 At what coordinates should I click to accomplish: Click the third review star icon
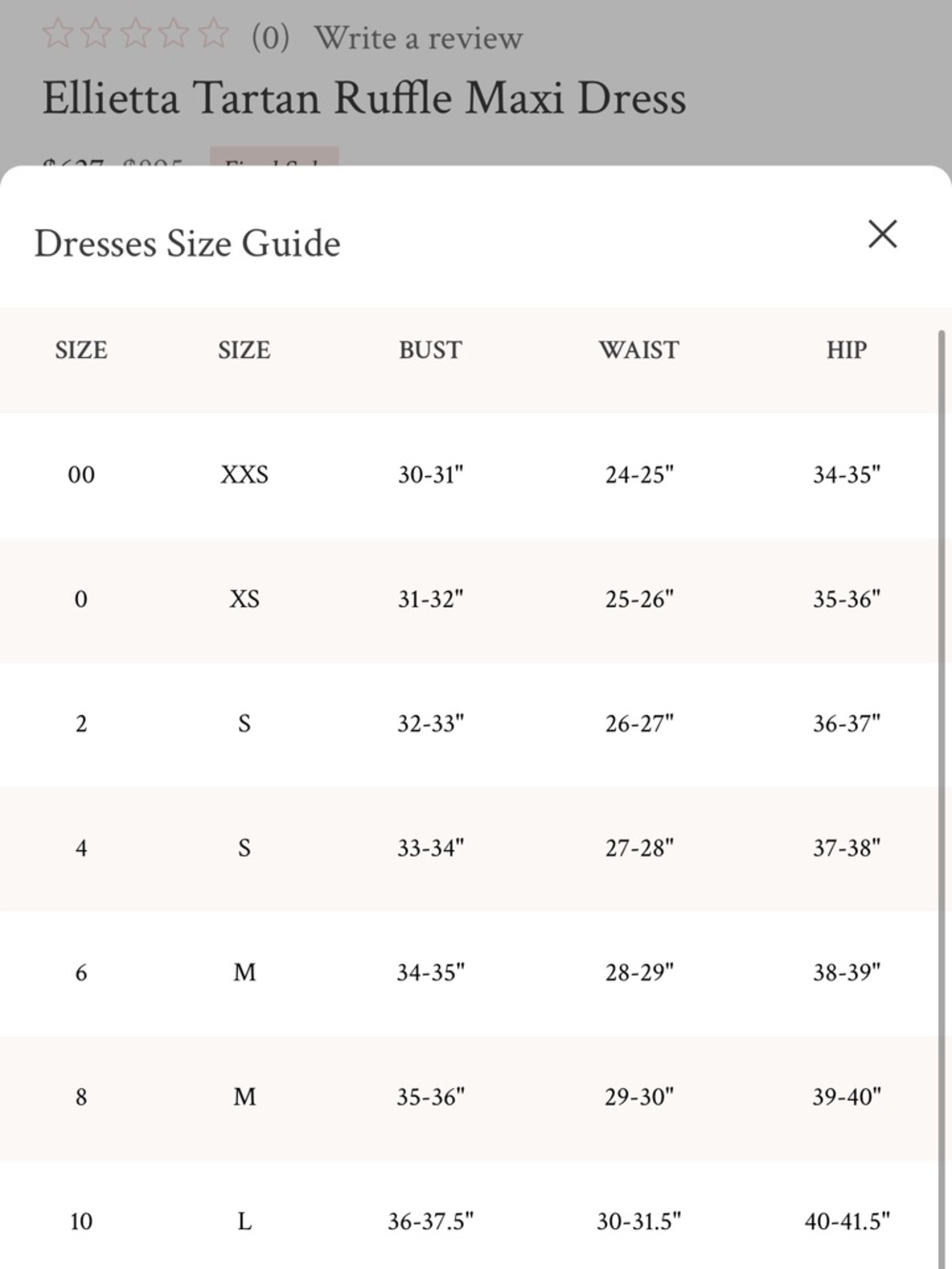pos(135,34)
